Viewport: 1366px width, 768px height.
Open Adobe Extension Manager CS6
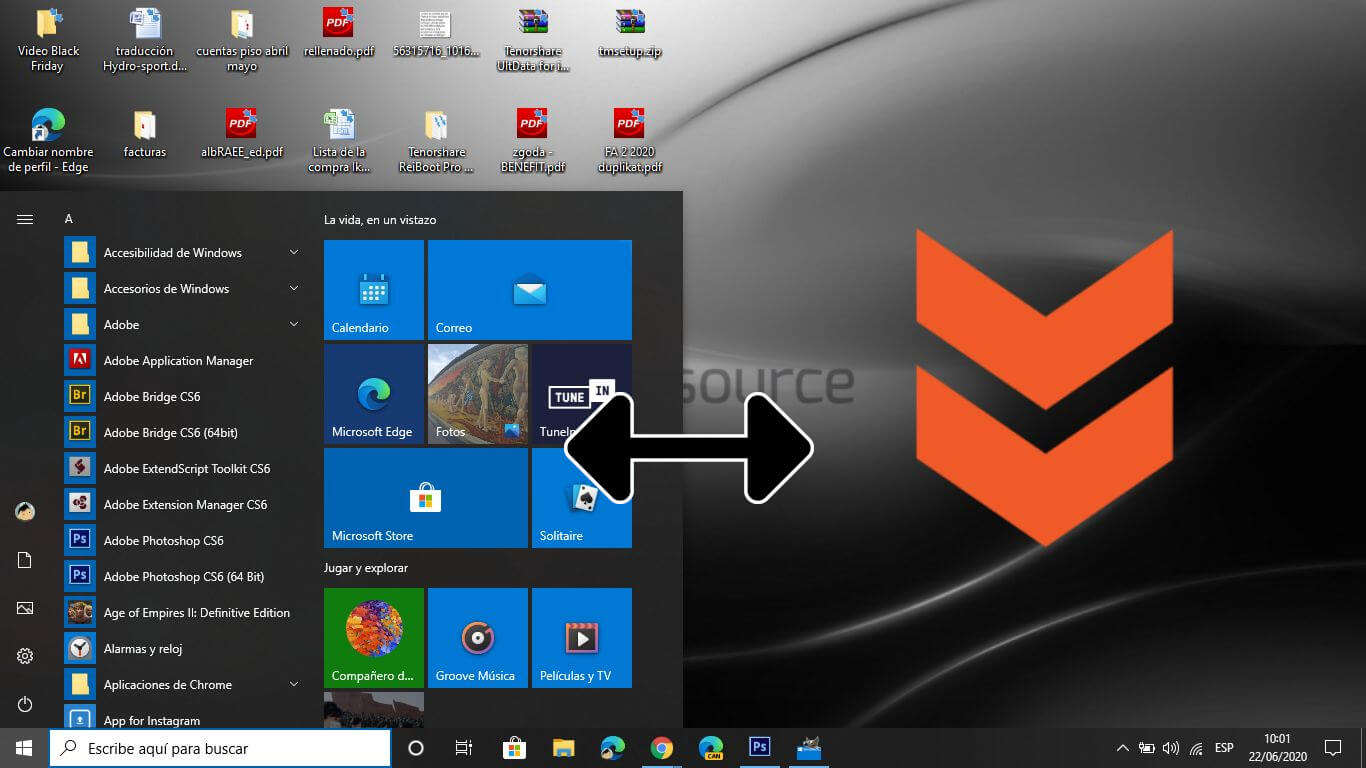coord(185,505)
